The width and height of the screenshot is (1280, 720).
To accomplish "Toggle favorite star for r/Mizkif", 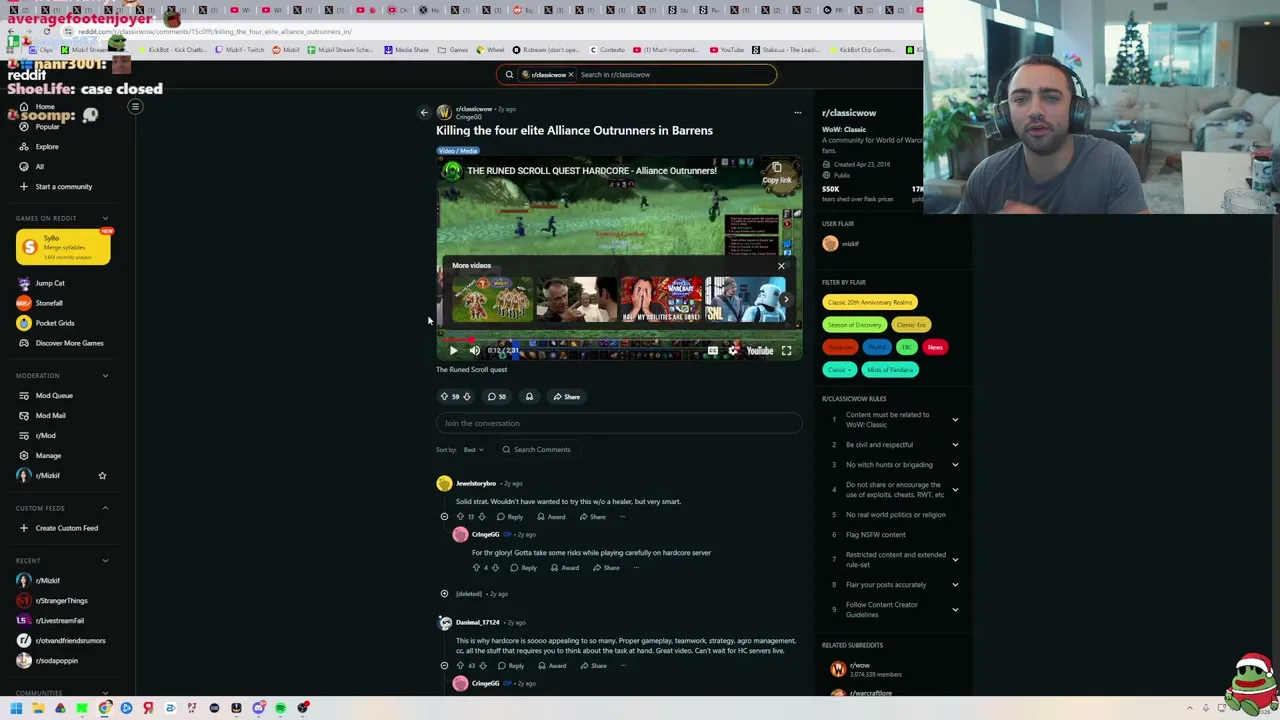I will [x=102, y=476].
